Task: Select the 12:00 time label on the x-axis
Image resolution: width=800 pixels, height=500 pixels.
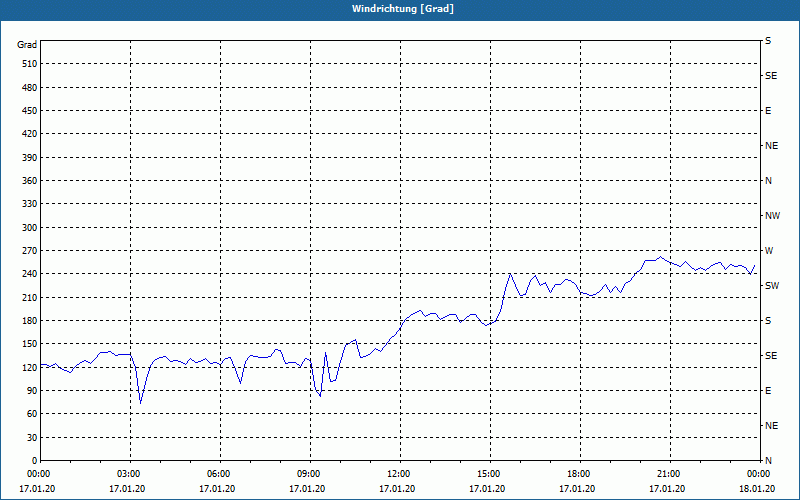Action: click(x=397, y=474)
